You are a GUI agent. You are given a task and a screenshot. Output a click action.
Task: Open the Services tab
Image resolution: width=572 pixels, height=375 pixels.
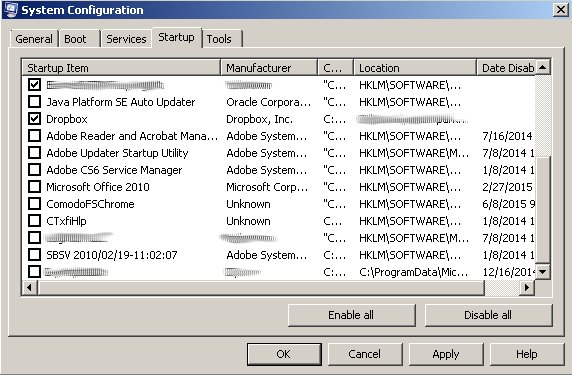pos(126,39)
